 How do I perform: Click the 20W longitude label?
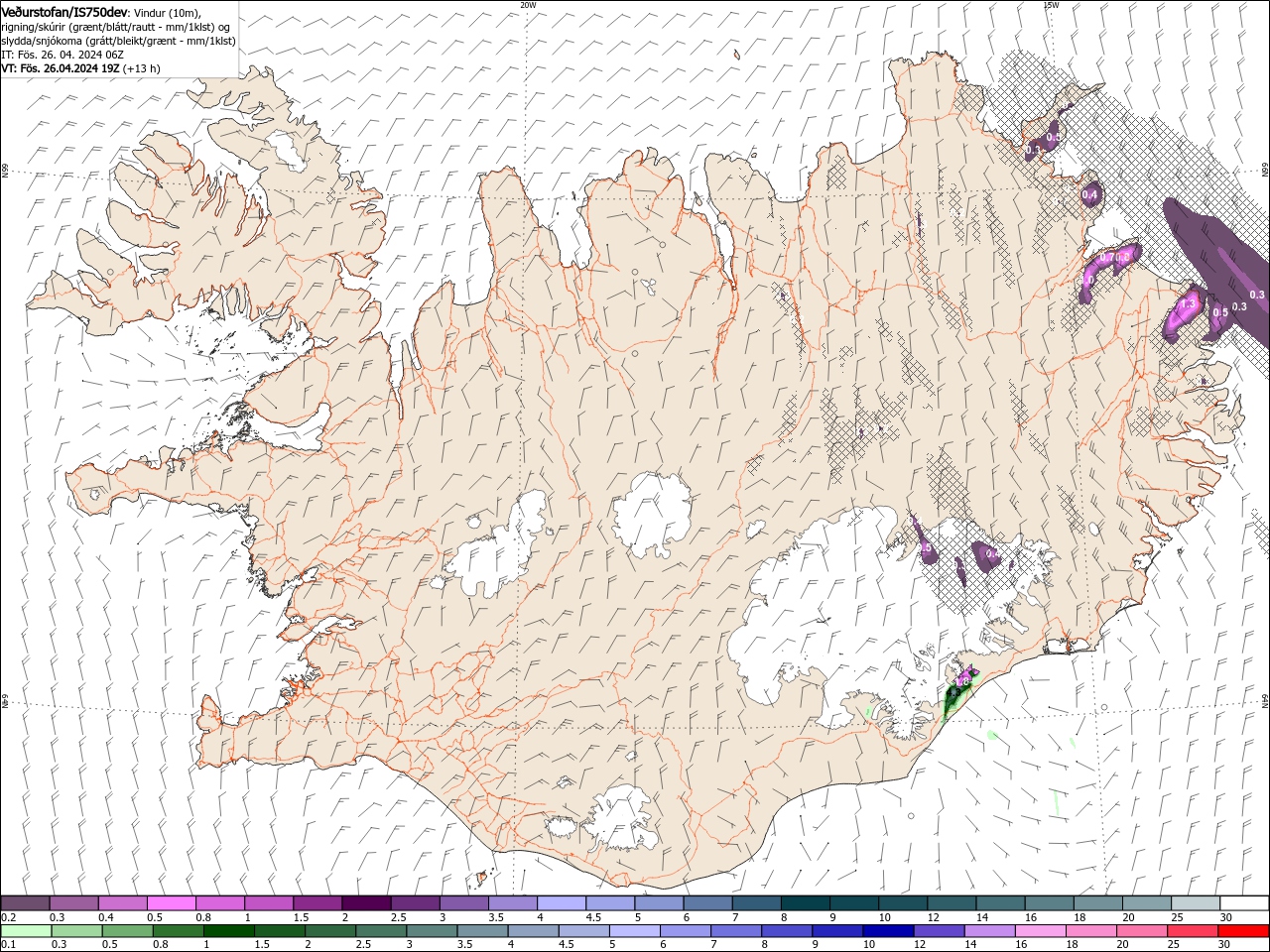[528, 5]
